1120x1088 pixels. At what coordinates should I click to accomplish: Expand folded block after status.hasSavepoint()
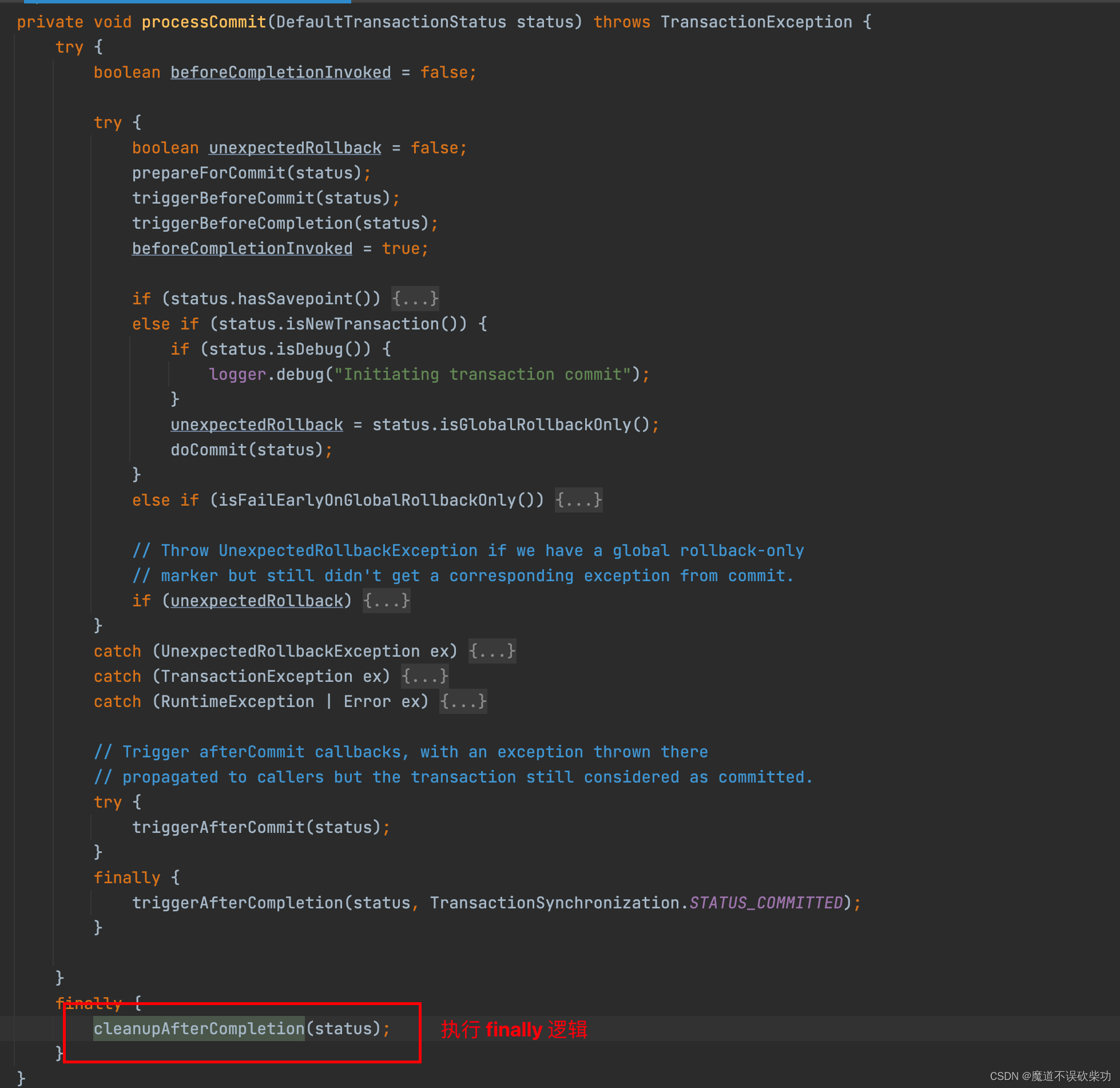415,299
